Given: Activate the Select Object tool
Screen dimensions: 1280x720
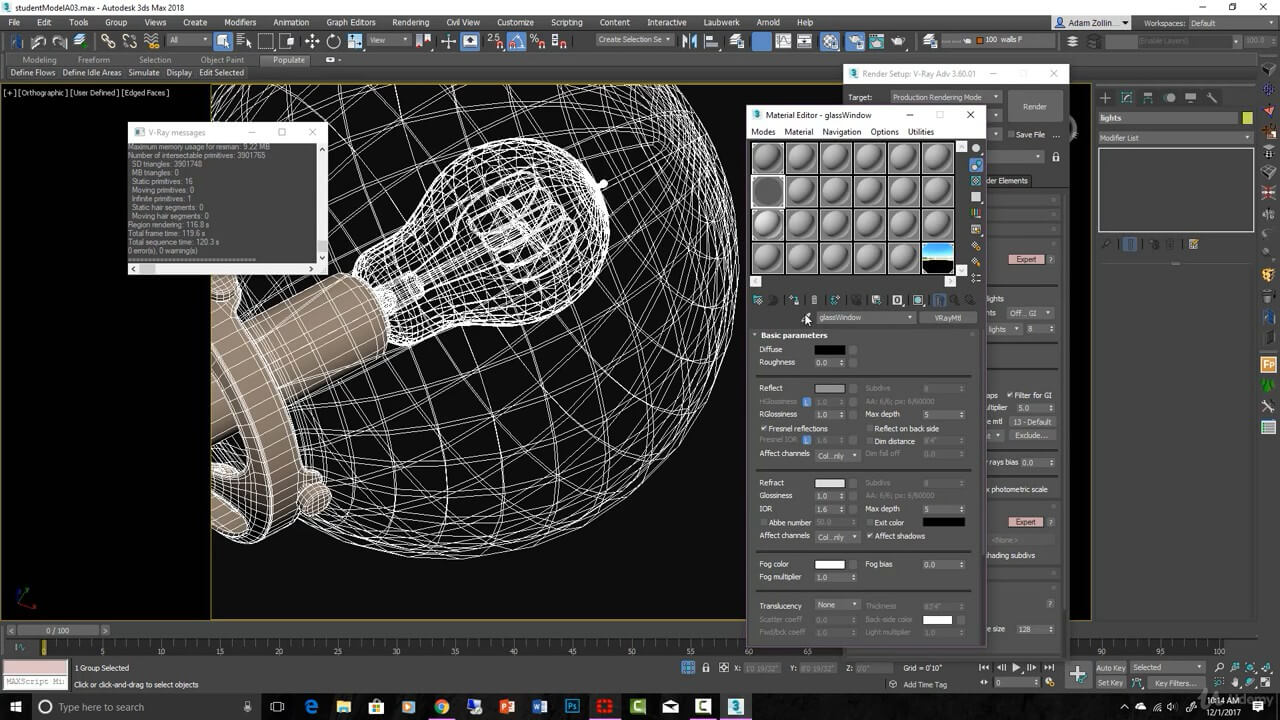Looking at the screenshot, I should (222, 41).
